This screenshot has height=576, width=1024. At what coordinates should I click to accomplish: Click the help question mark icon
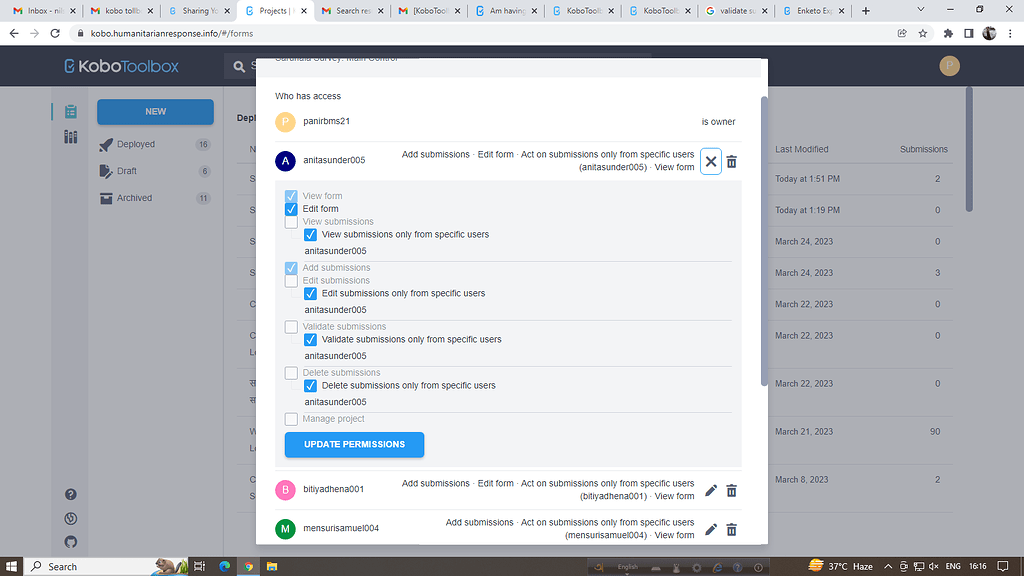point(70,494)
